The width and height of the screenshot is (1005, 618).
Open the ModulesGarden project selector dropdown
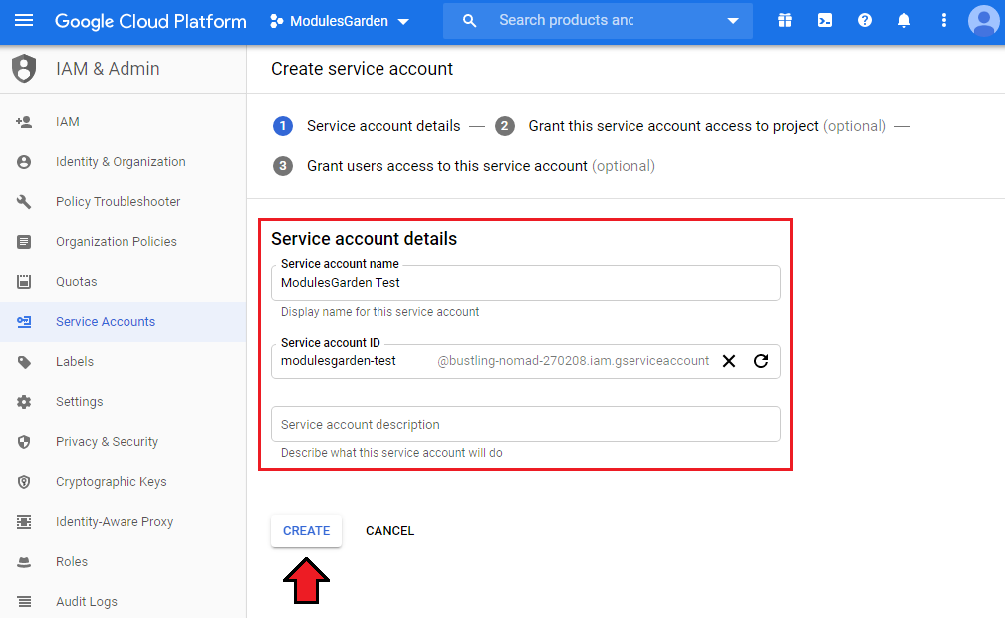coord(340,21)
